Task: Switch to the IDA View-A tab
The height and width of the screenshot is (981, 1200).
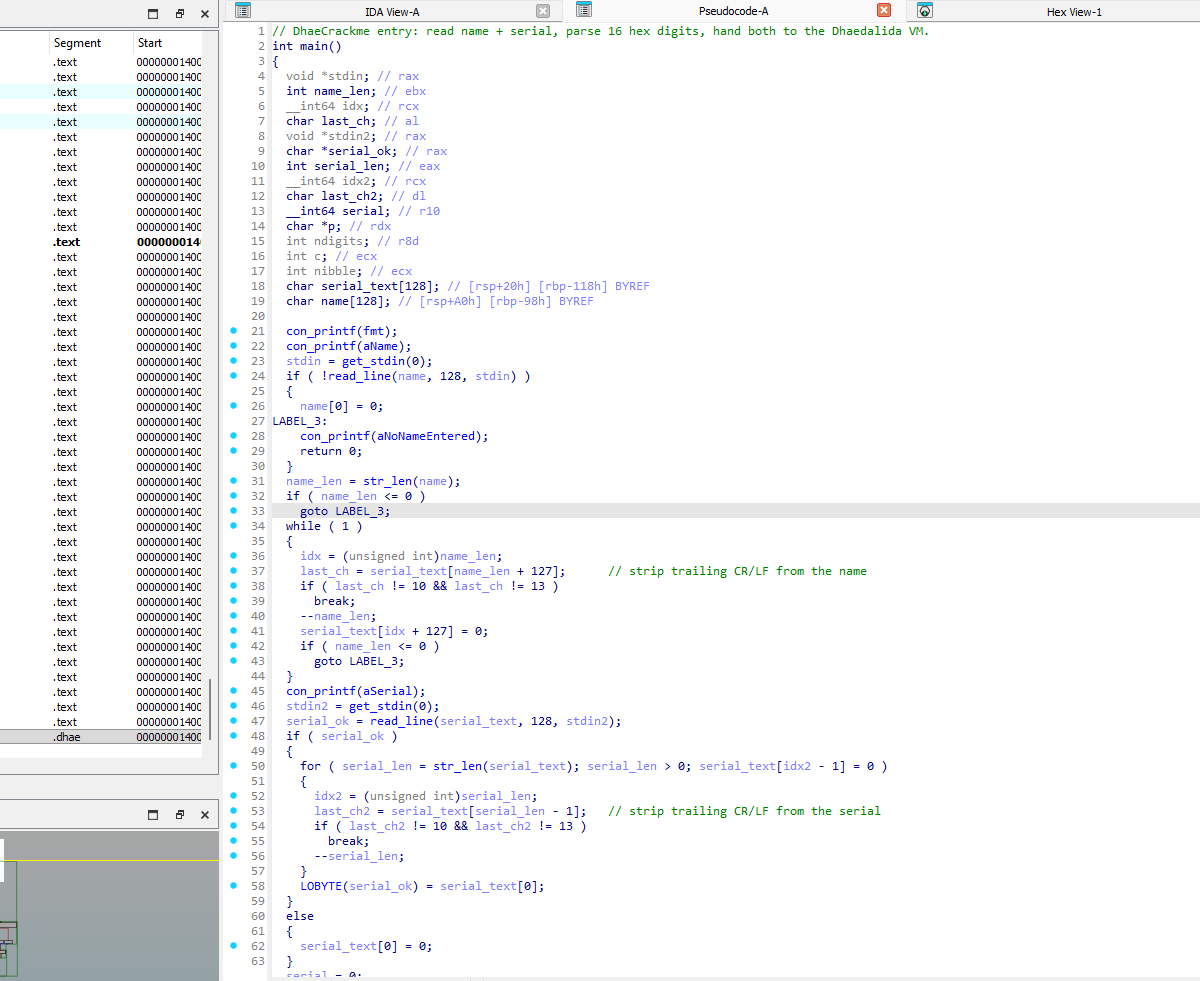Action: click(392, 11)
